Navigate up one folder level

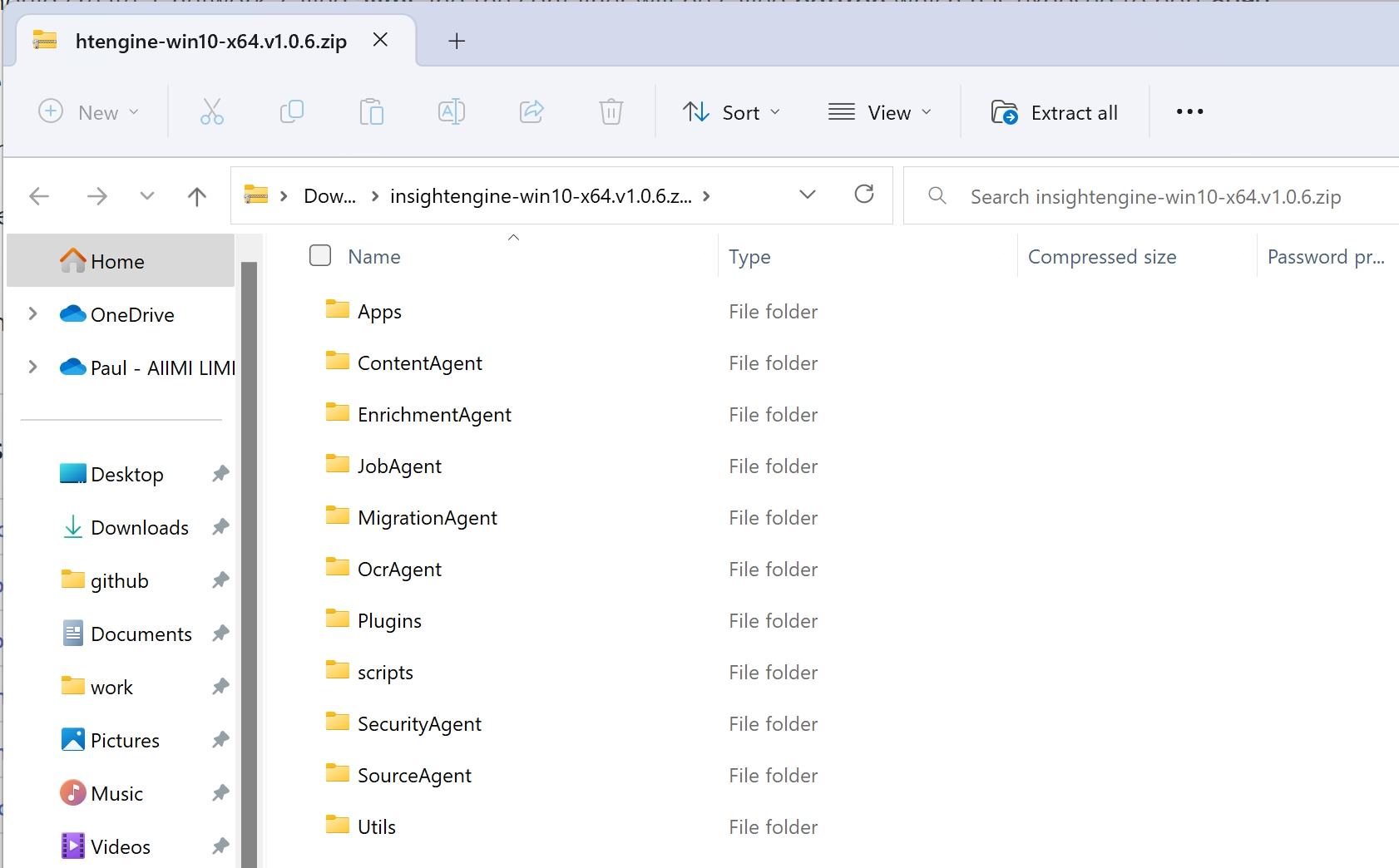(197, 196)
